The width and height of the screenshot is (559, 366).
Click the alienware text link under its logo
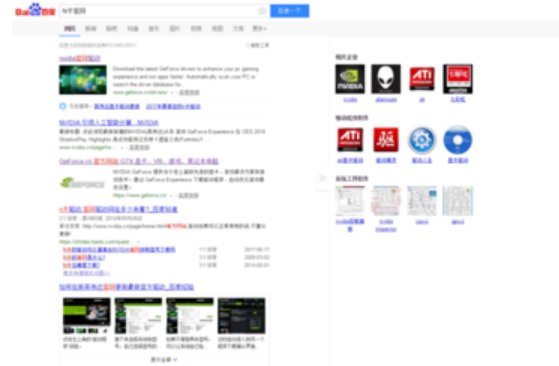tap(386, 100)
